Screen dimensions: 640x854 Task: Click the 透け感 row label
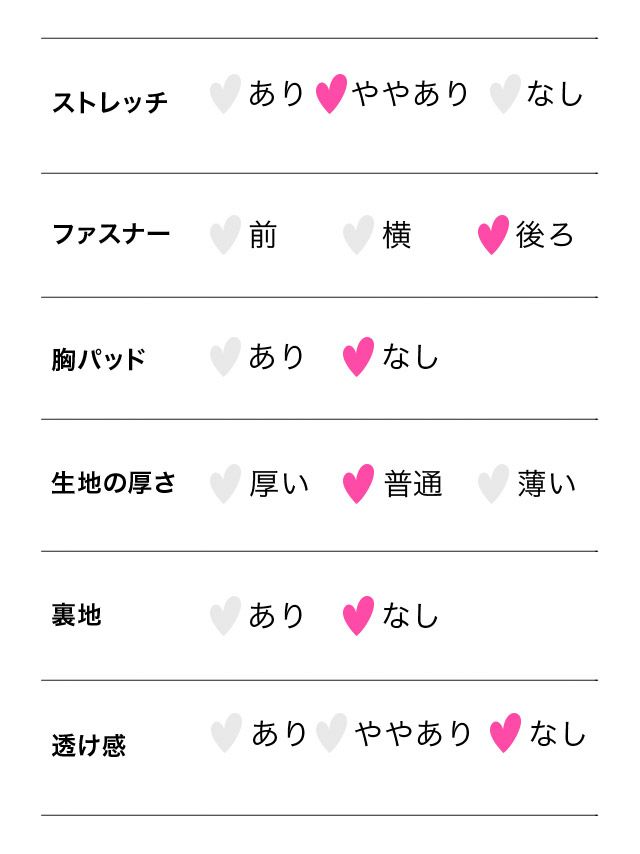[x=88, y=746]
